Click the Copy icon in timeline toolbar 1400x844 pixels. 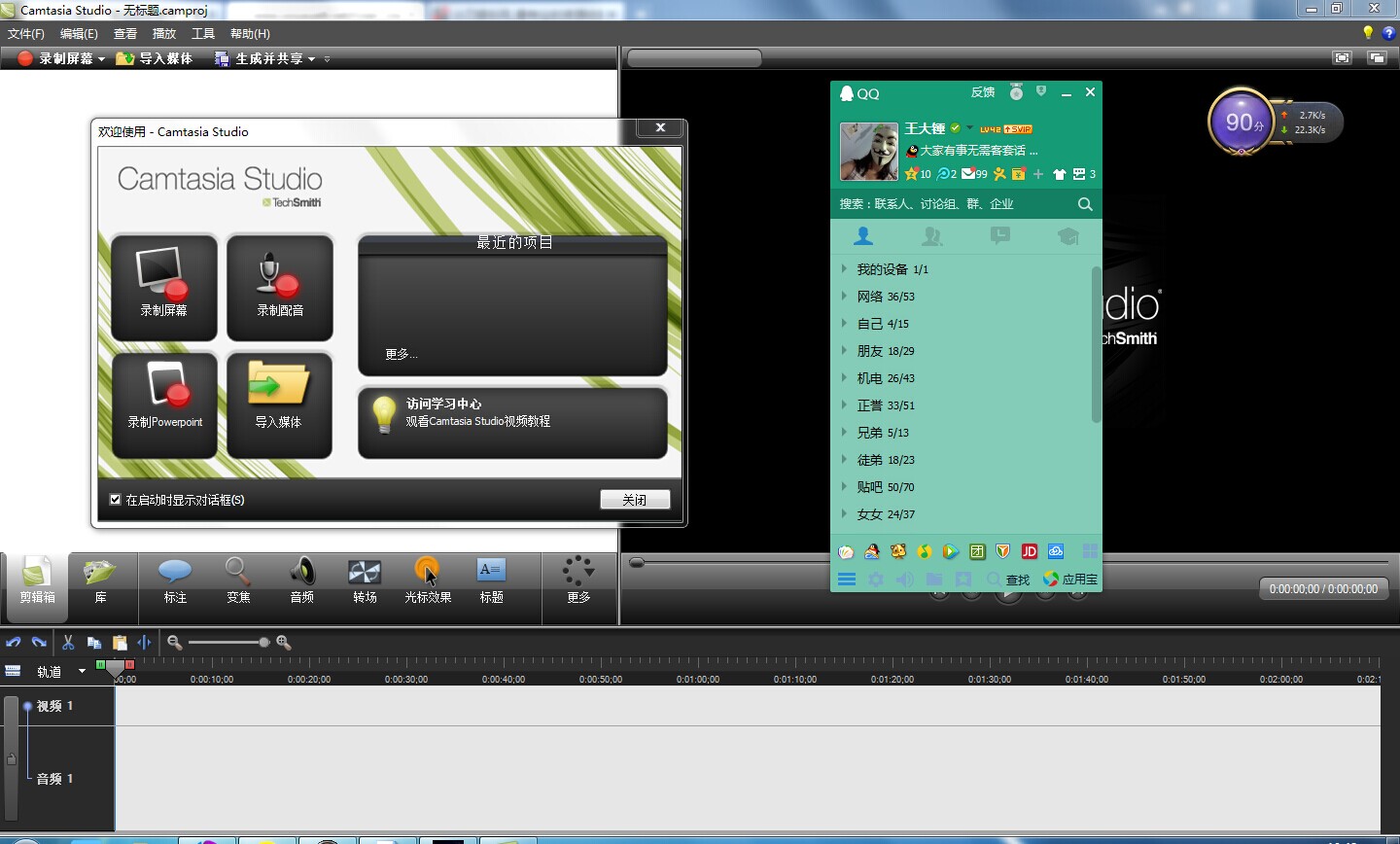pyautogui.click(x=94, y=643)
